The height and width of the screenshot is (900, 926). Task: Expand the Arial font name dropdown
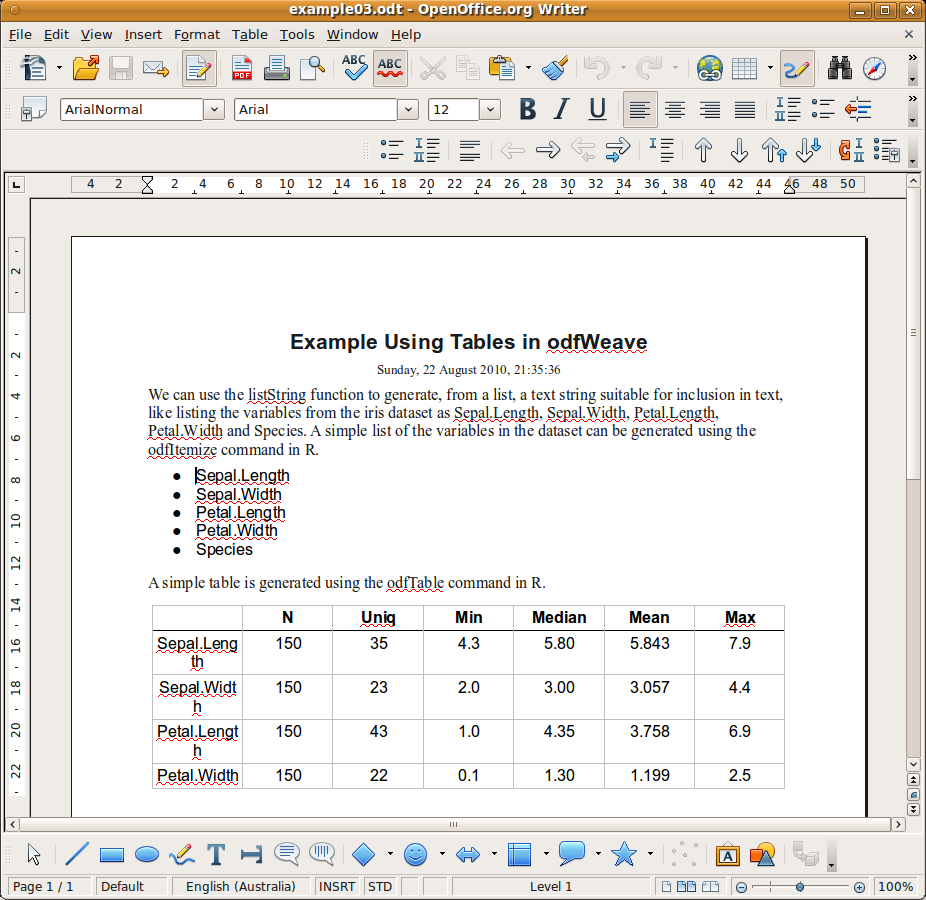pos(407,109)
